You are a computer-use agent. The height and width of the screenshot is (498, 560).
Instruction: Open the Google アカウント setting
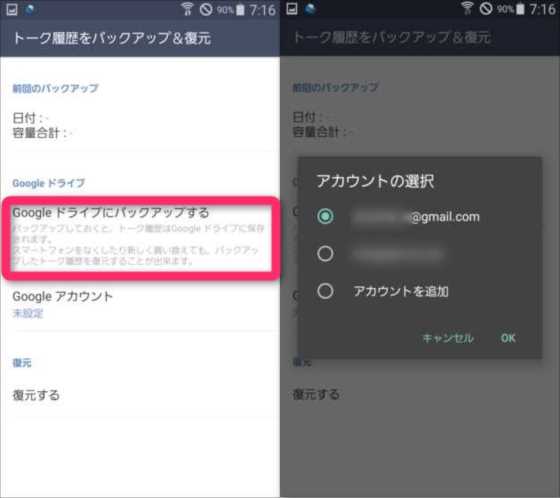140,304
